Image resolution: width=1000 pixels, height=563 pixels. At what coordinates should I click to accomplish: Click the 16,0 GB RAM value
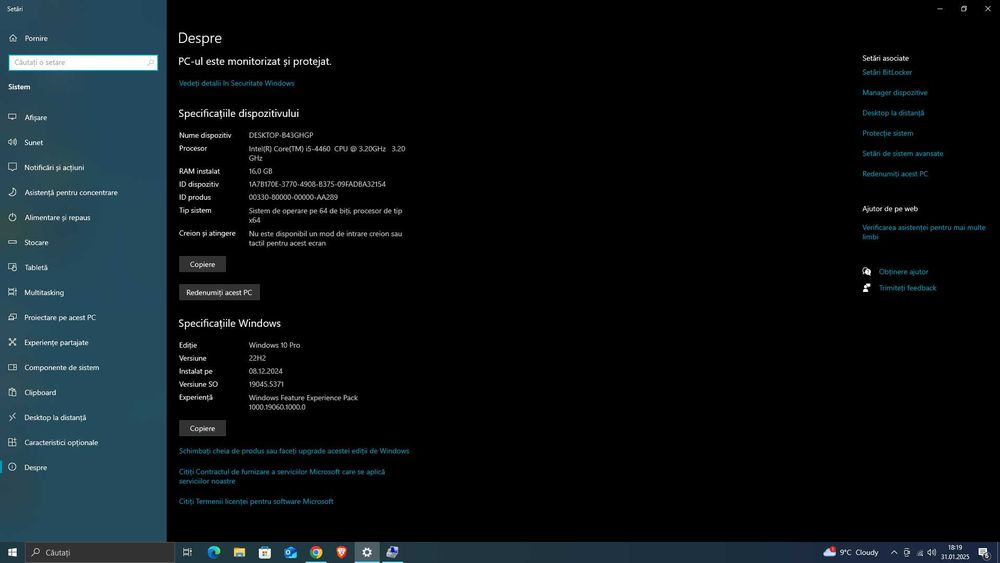pos(260,171)
